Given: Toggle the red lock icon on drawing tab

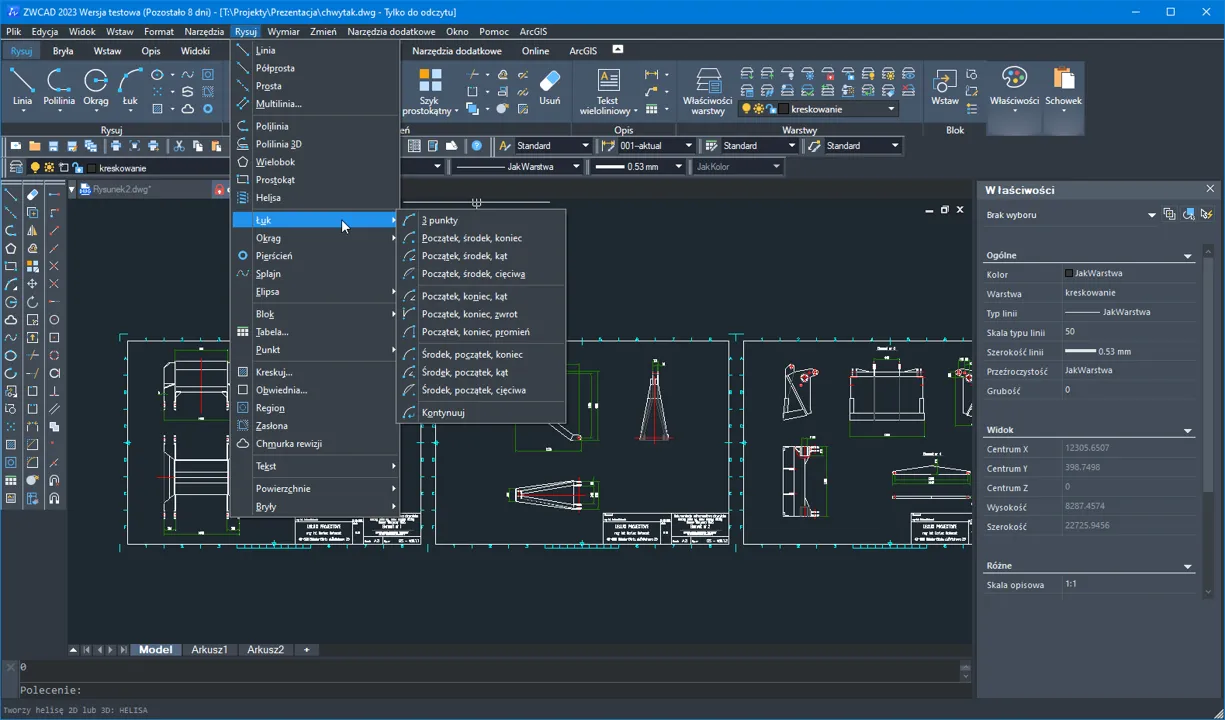Looking at the screenshot, I should pos(218,189).
